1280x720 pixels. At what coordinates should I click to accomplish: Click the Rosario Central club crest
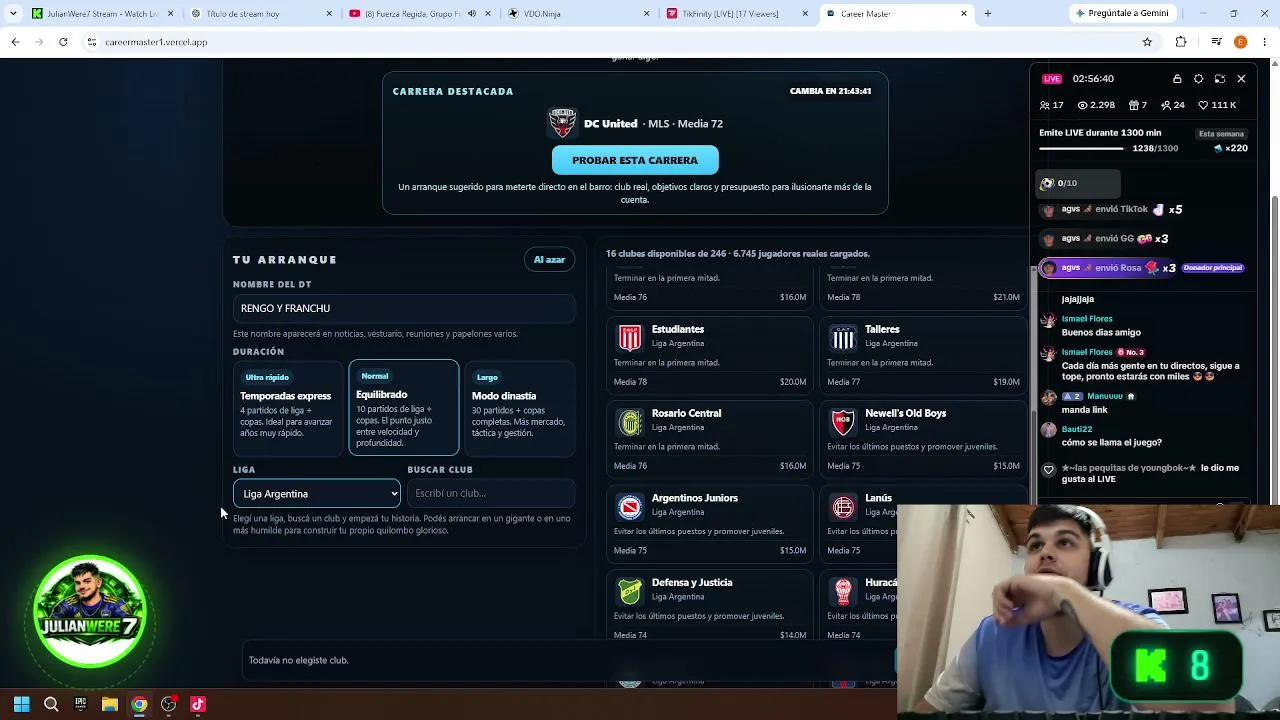coord(630,422)
